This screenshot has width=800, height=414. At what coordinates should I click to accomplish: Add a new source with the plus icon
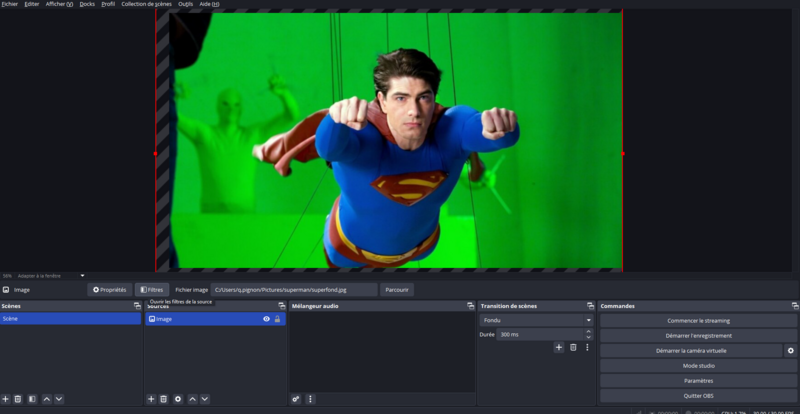[151, 399]
